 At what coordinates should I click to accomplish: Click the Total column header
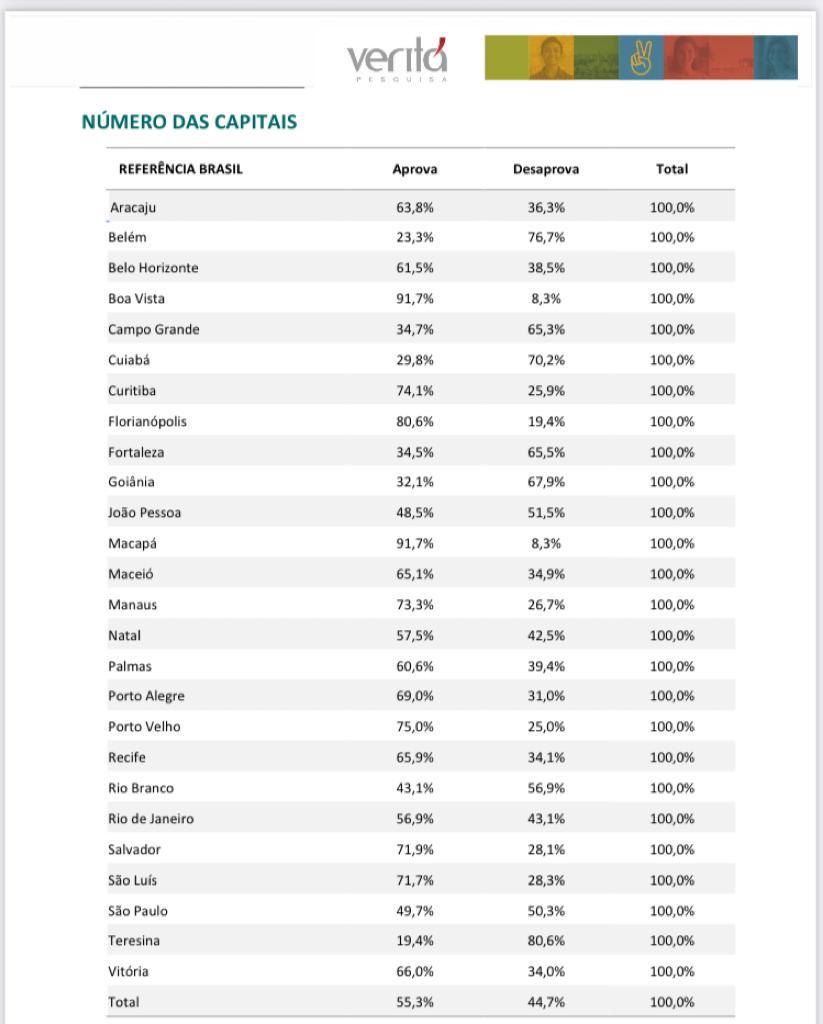click(672, 169)
